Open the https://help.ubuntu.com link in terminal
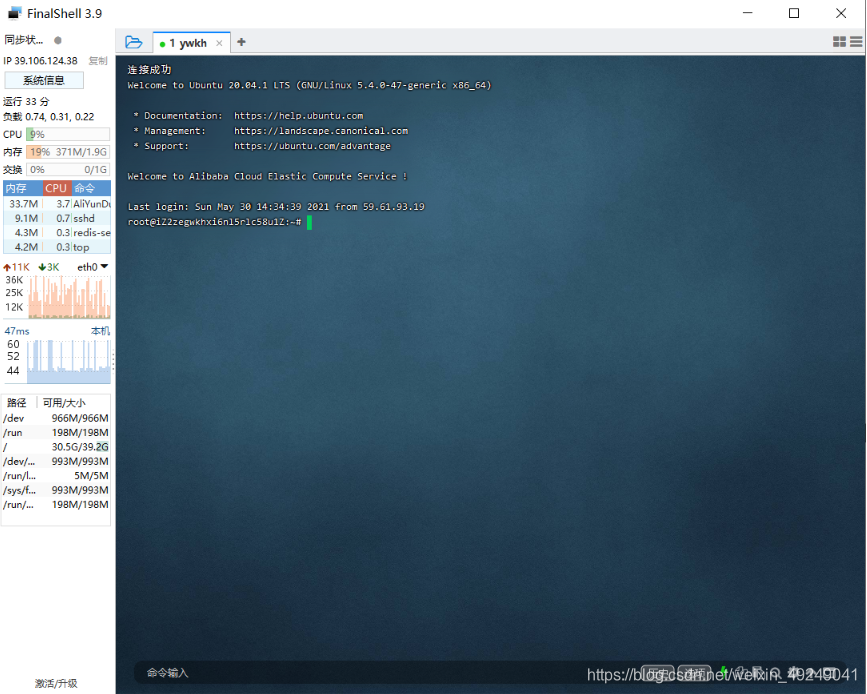Screen dimensions: 867x694 [299, 116]
